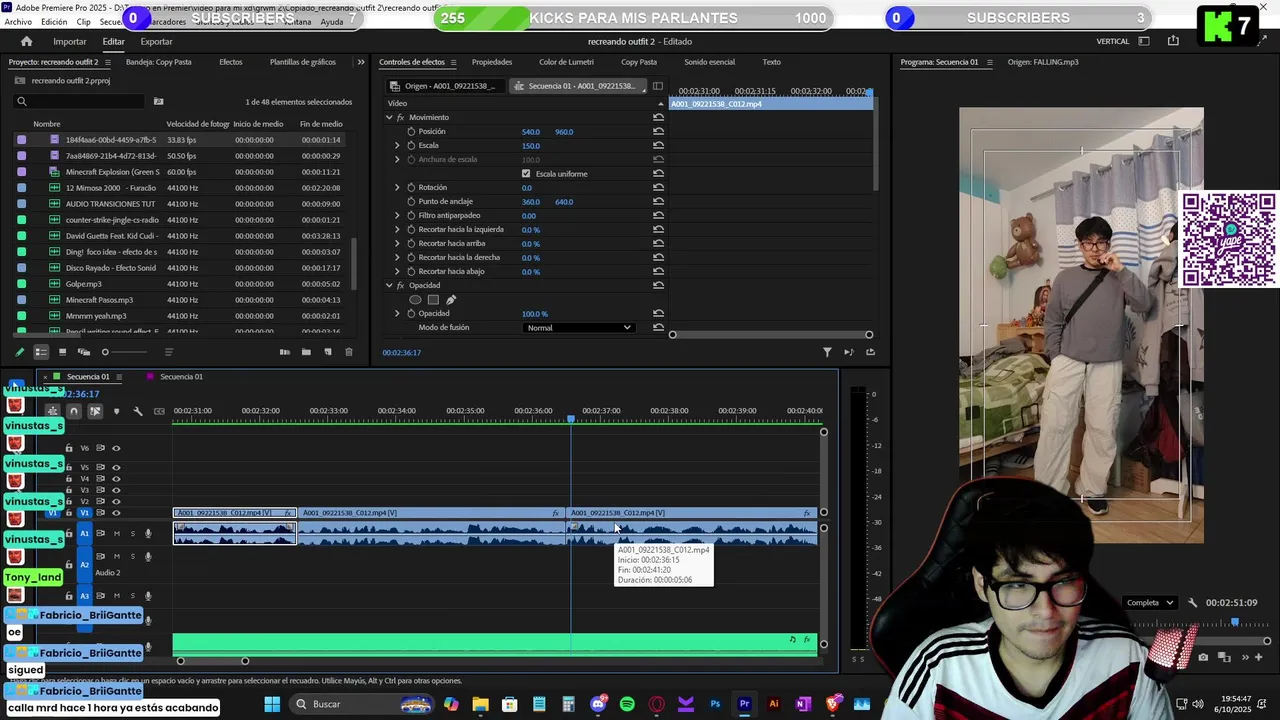Click the green pencil write-lock icon
The height and width of the screenshot is (720, 1280).
19,352
